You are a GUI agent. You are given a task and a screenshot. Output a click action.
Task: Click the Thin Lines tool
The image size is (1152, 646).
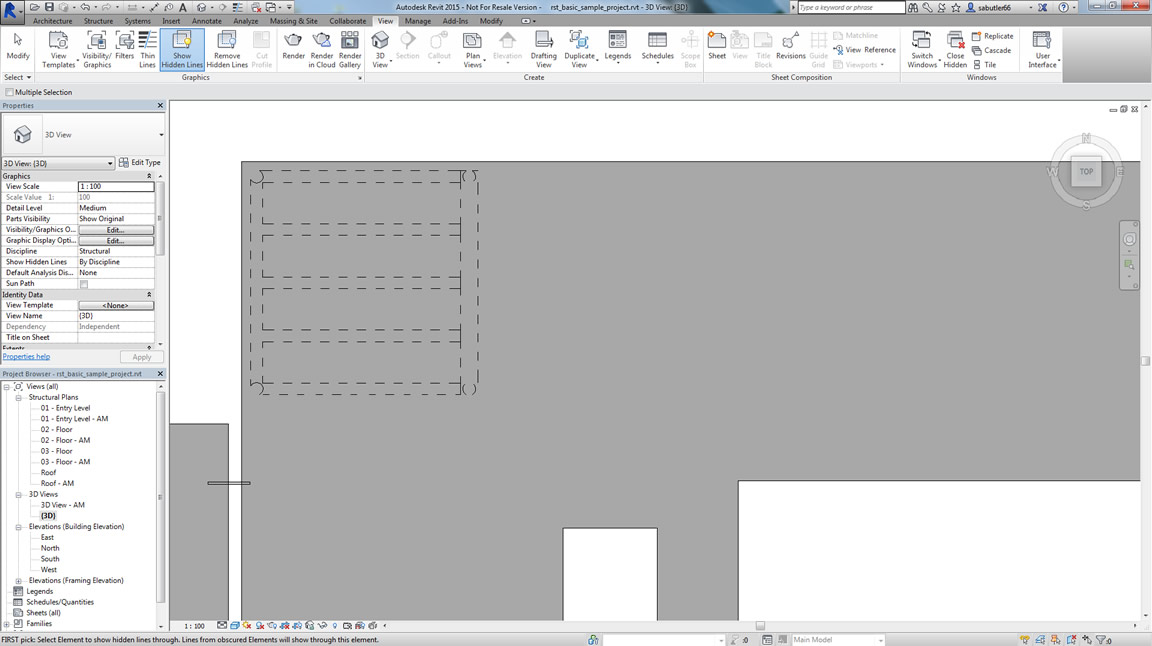pos(147,49)
